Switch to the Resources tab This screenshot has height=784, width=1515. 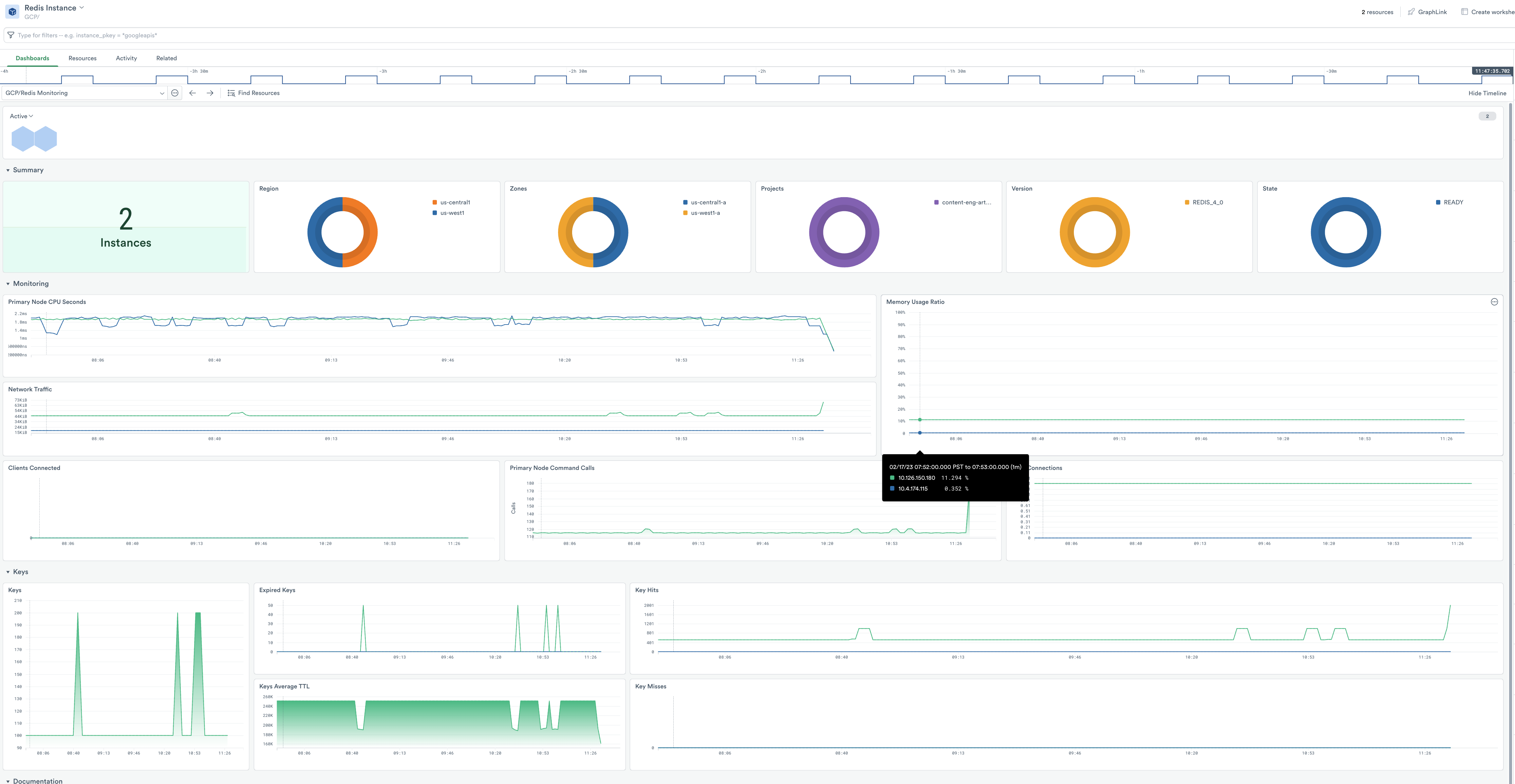pos(82,58)
